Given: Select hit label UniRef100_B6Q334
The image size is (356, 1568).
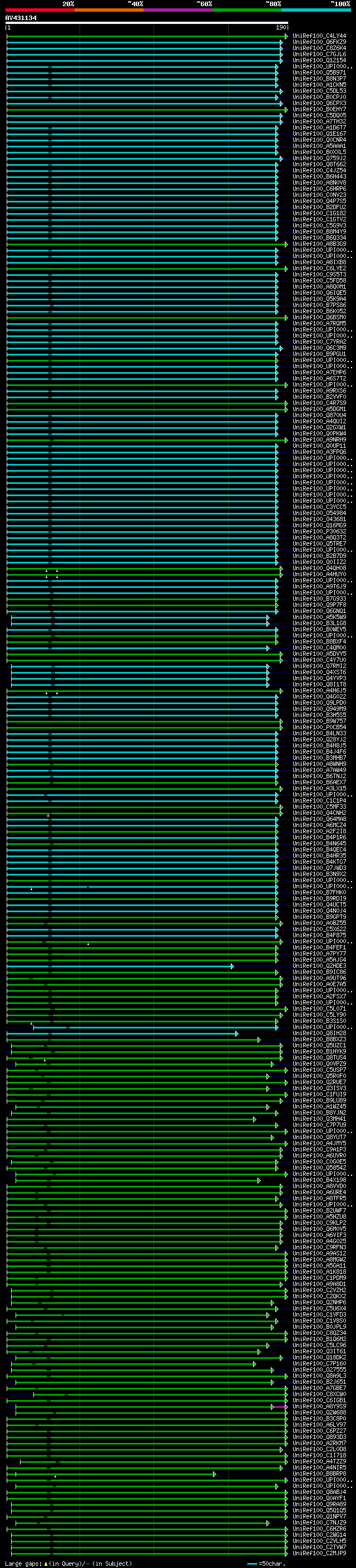Looking at the screenshot, I should point(319,238).
